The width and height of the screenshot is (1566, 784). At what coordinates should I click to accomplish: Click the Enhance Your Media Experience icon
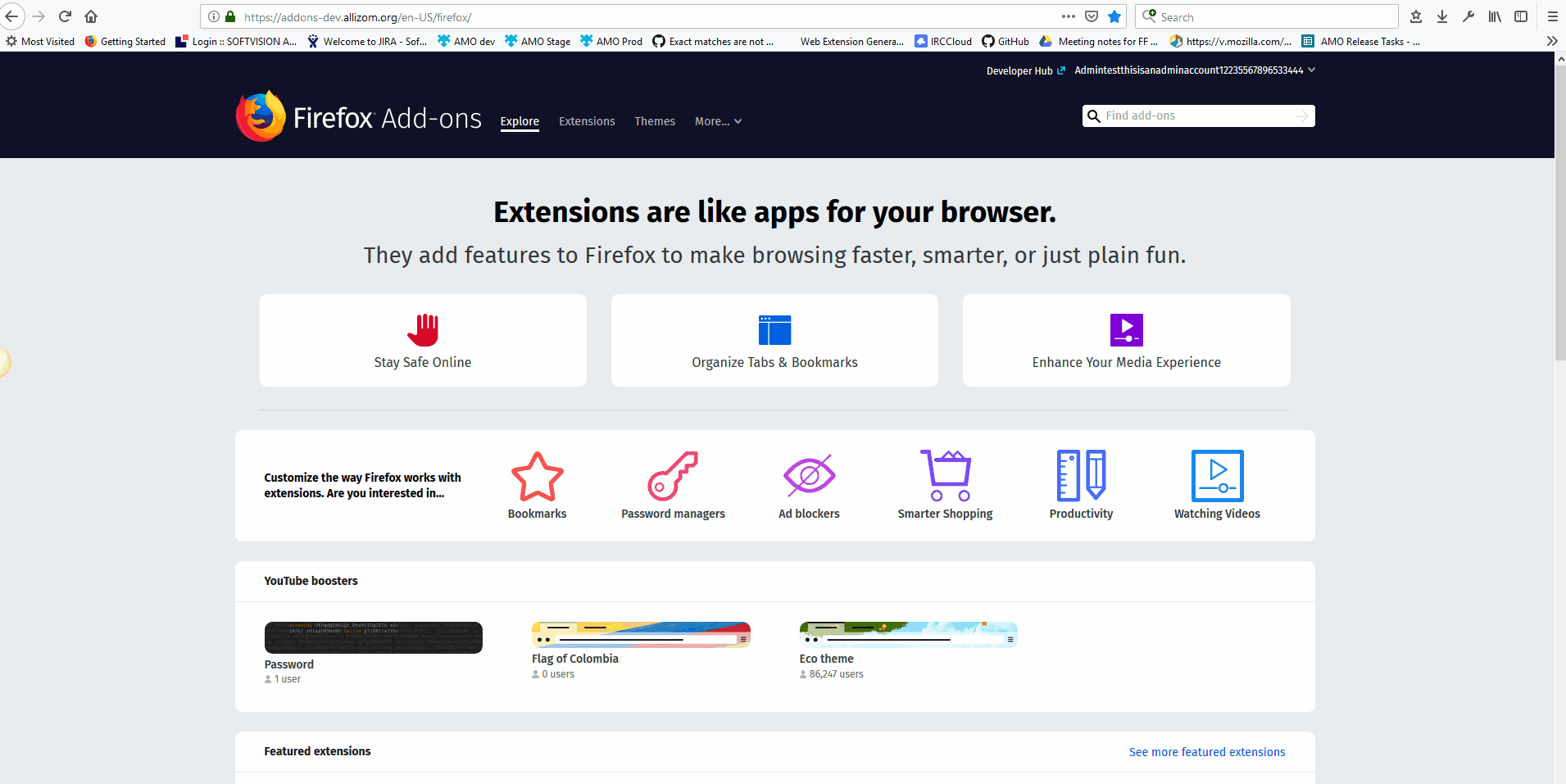[1127, 330]
